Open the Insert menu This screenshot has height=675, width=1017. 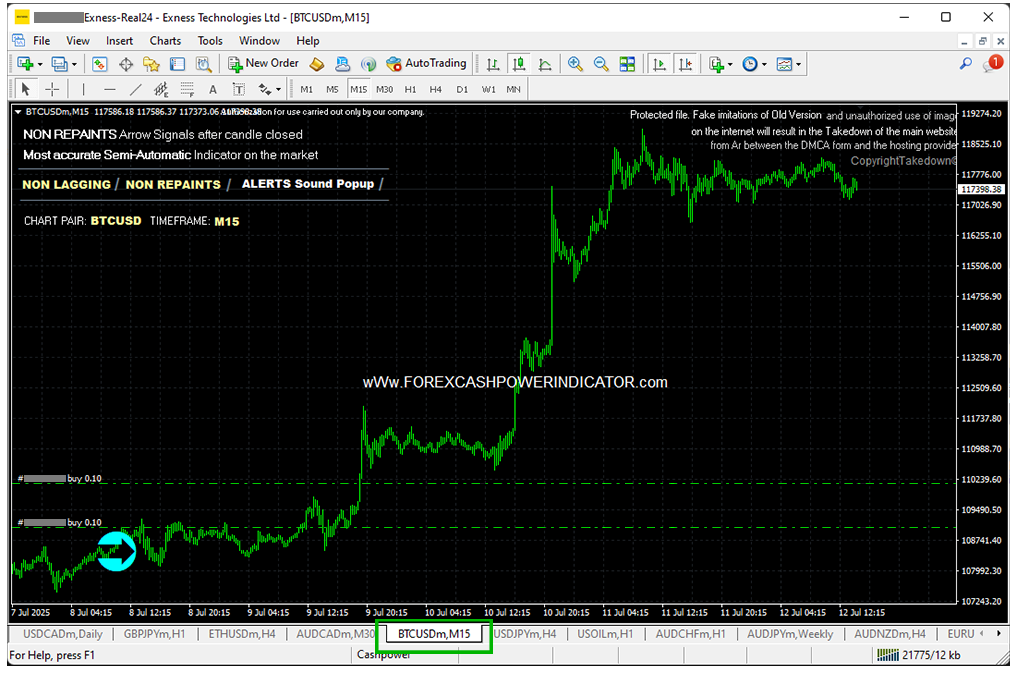[119, 41]
